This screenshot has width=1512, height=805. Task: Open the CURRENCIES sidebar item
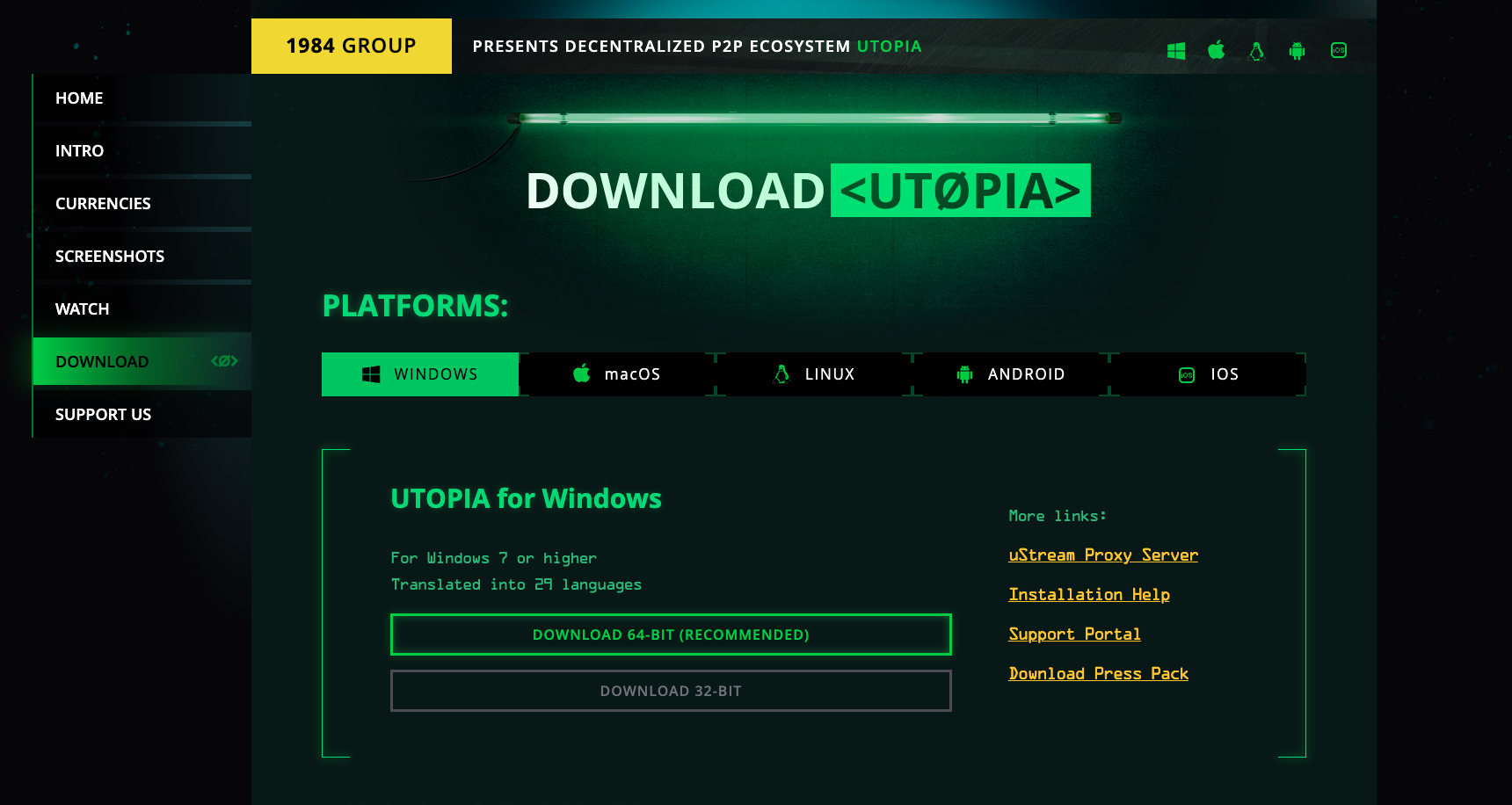[142, 203]
